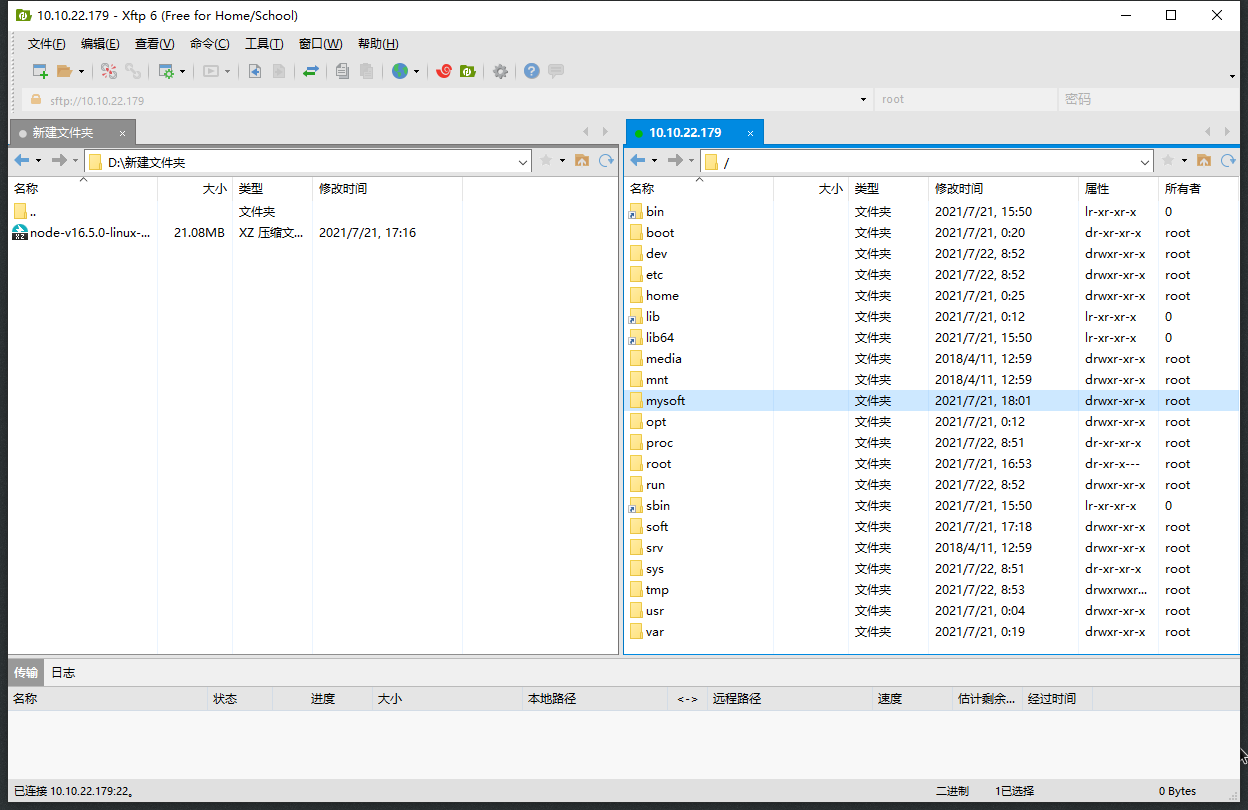This screenshot has width=1248, height=810.
Task: Go to home directory in the local pane
Action: 582,160
